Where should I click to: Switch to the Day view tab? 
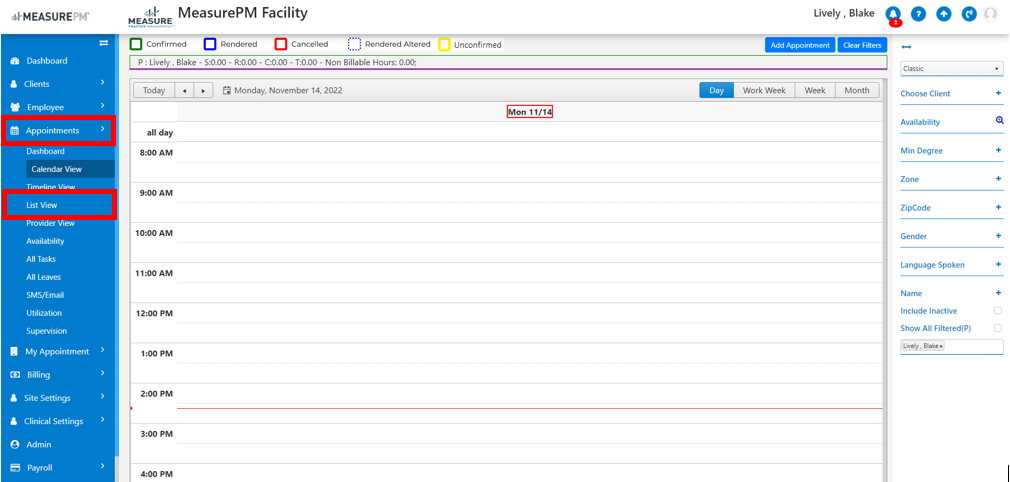pyautogui.click(x=716, y=91)
